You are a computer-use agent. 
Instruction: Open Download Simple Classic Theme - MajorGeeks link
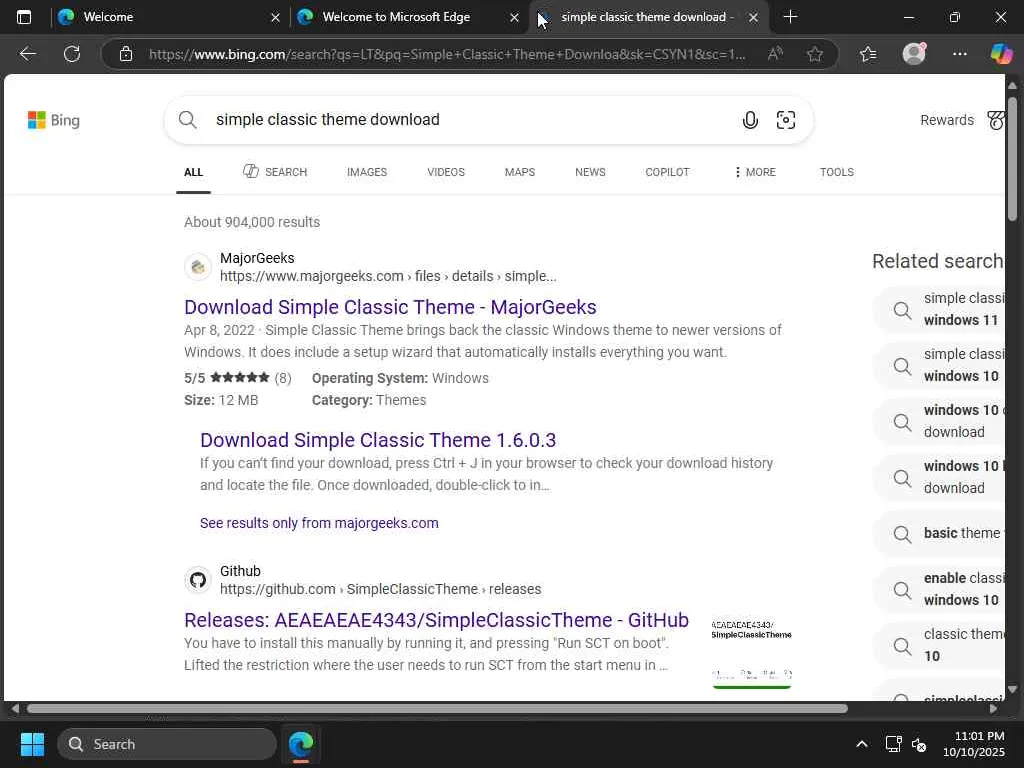(x=391, y=307)
